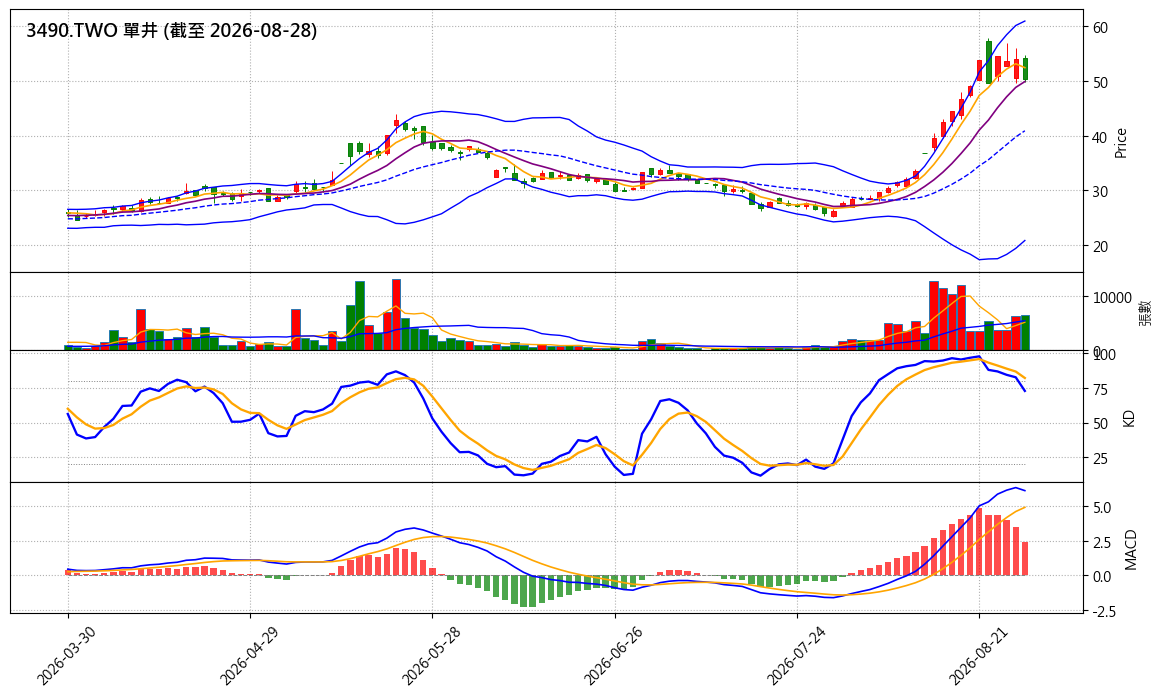The height and width of the screenshot is (698, 1163).
Task: Click the Price axis label
Action: click(1121, 143)
